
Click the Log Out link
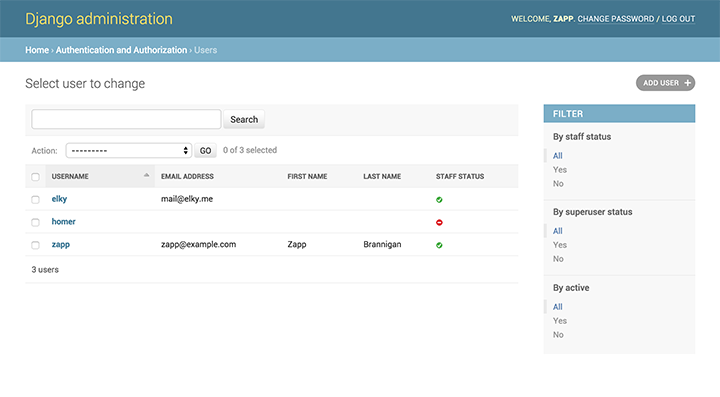pos(678,19)
